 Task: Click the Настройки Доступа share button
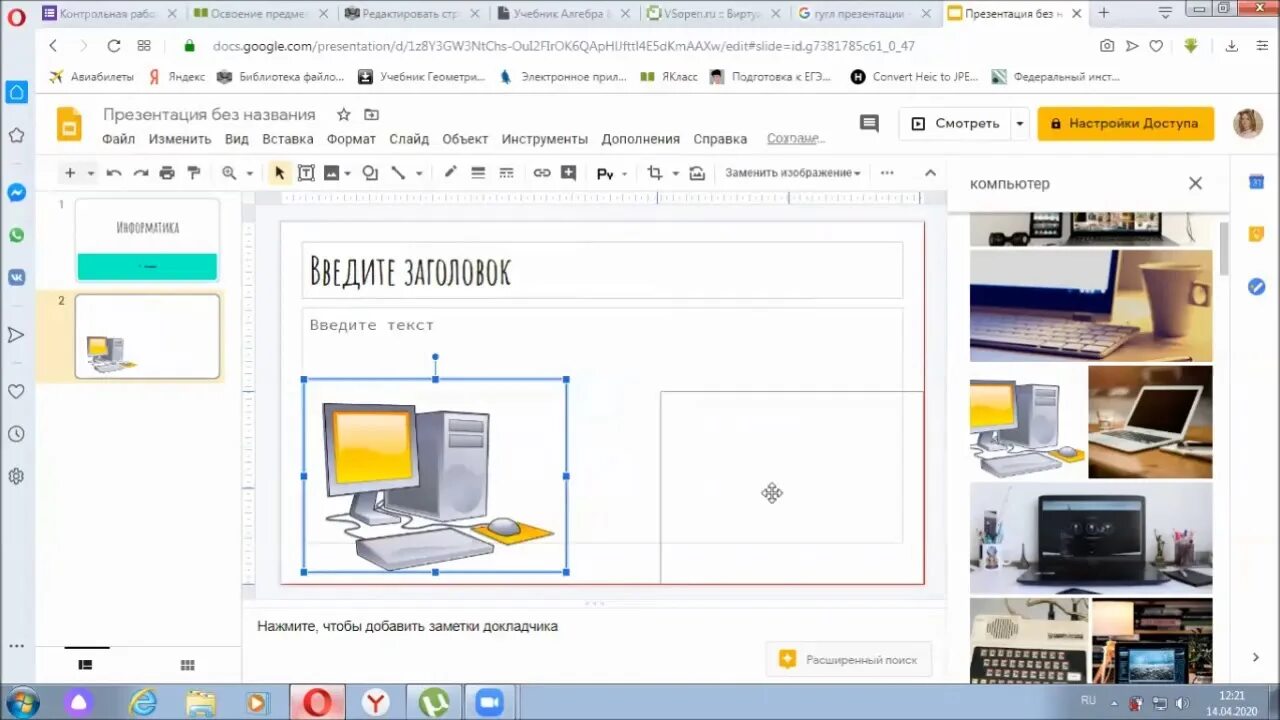pyautogui.click(x=1125, y=124)
